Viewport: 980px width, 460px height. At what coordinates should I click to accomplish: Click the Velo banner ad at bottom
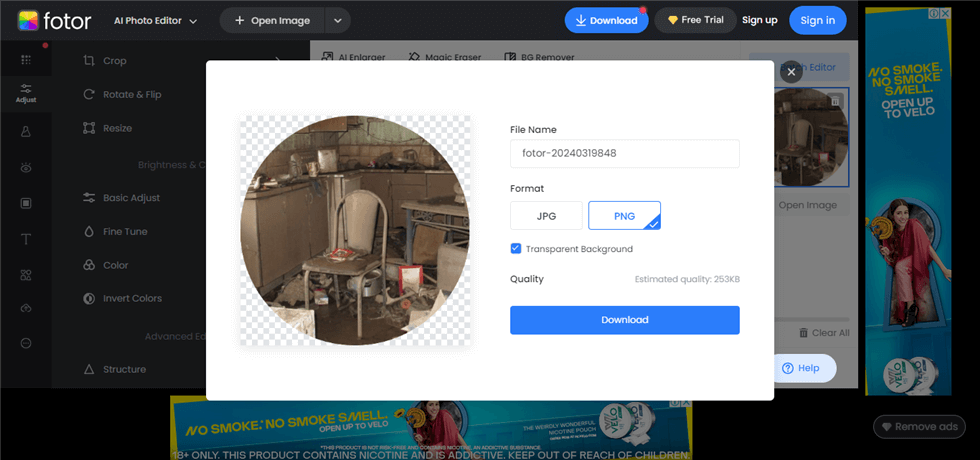431,427
